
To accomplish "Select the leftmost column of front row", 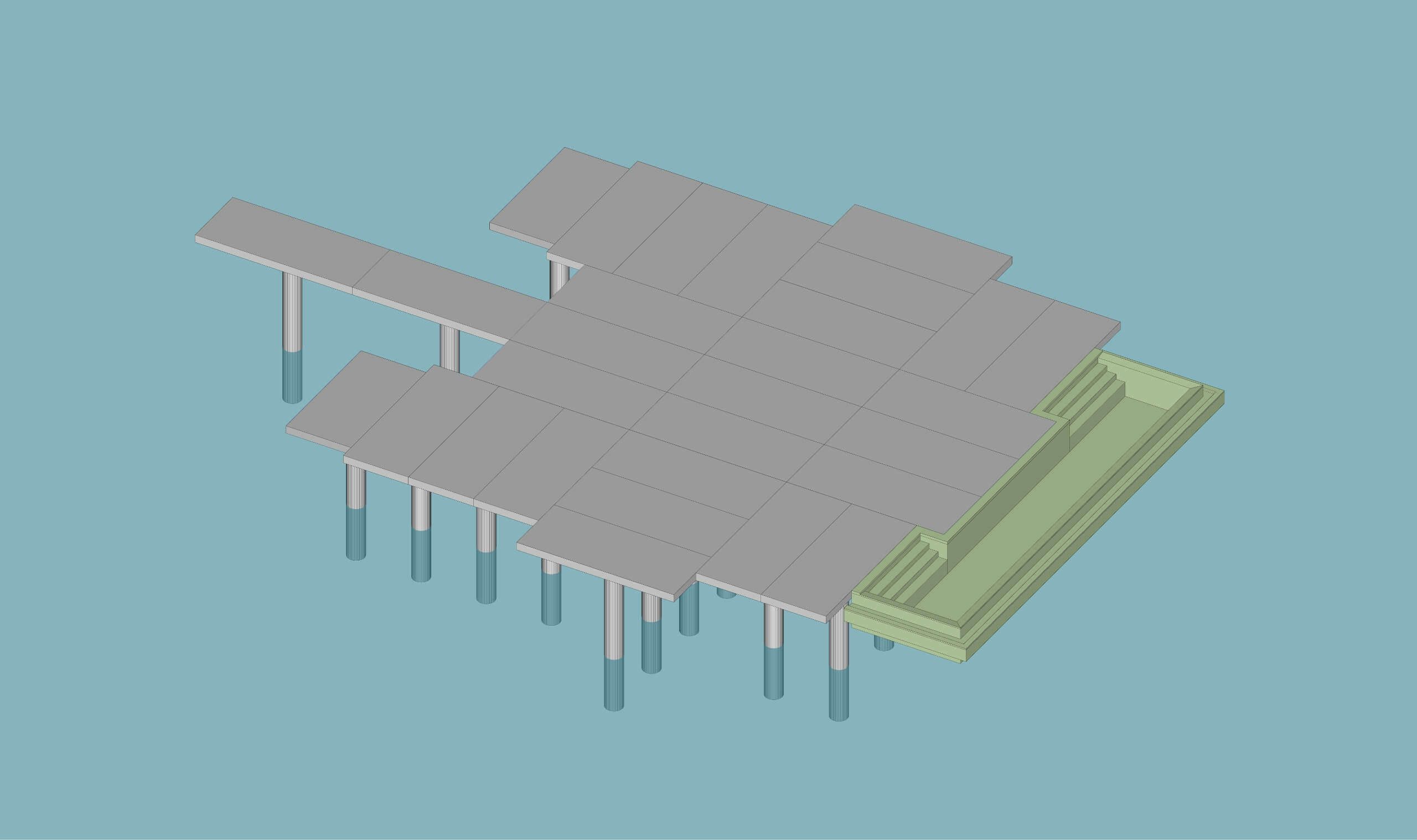I will point(355,488).
